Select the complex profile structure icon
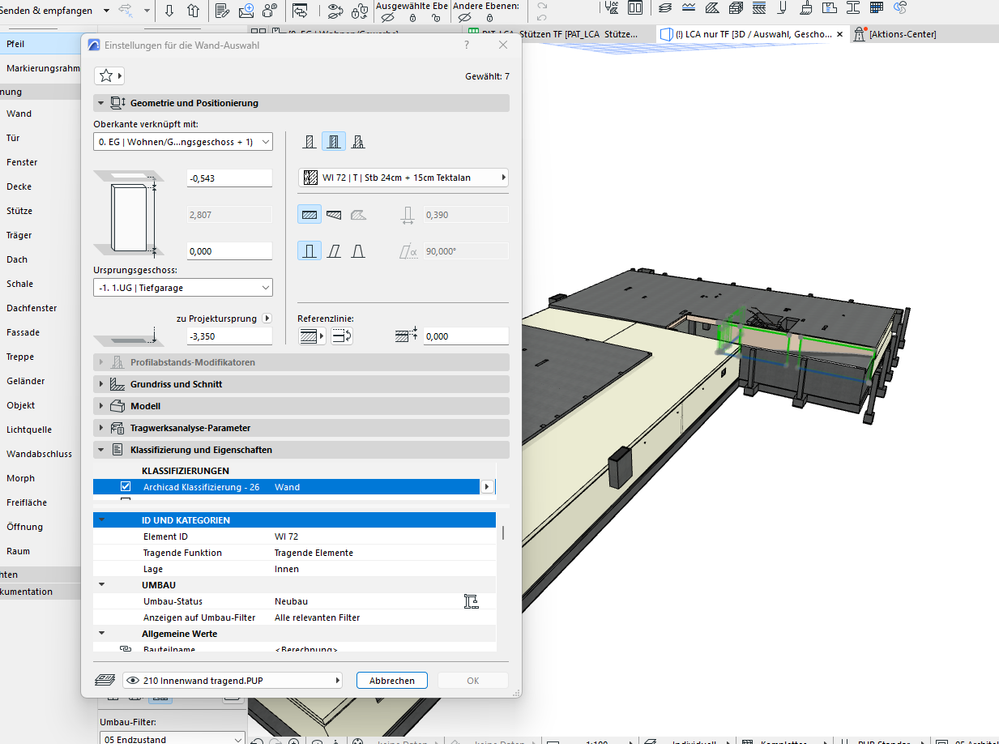Image resolution: width=999 pixels, height=744 pixels. [x=357, y=142]
